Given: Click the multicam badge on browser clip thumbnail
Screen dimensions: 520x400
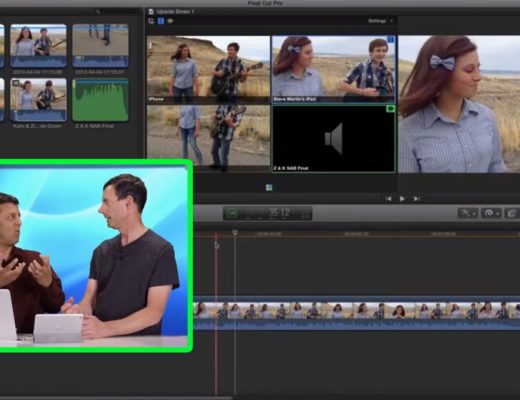Looking at the screenshot, I should point(15,83).
